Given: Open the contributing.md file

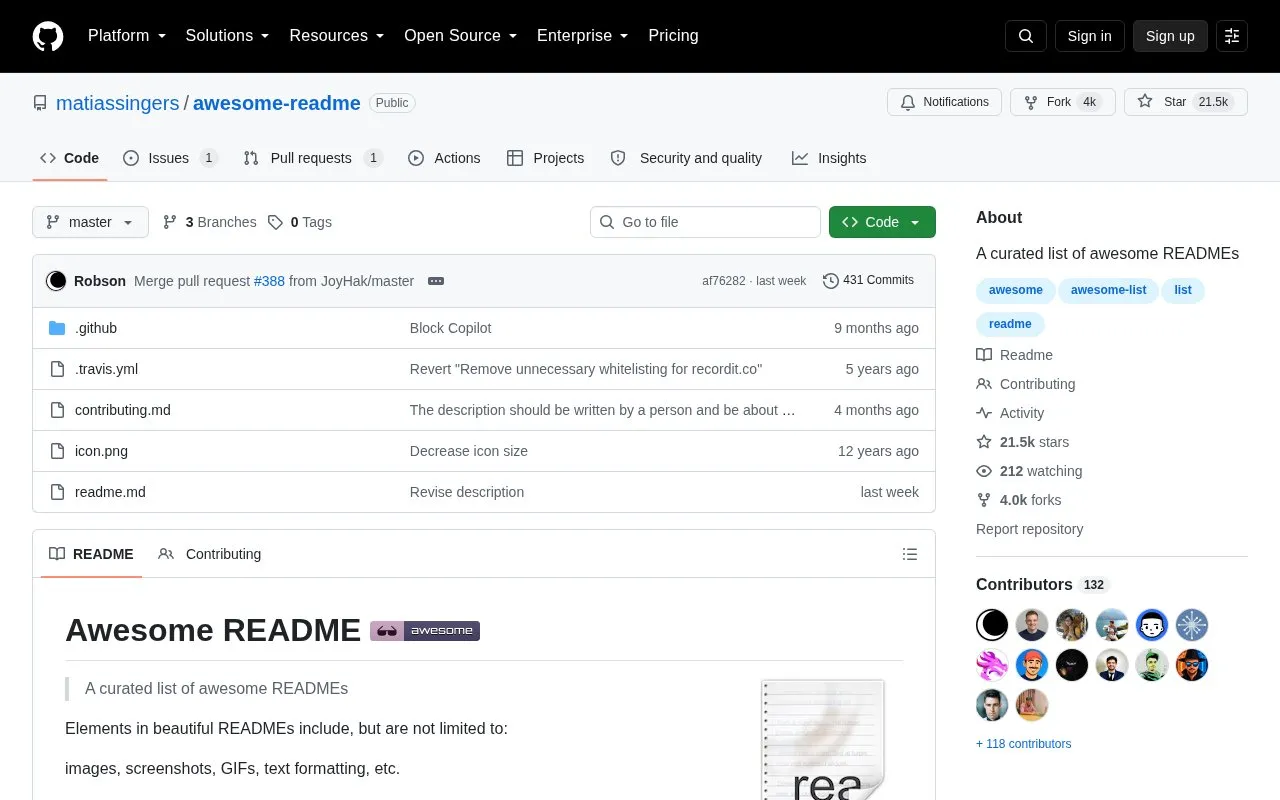Looking at the screenshot, I should [x=123, y=410].
